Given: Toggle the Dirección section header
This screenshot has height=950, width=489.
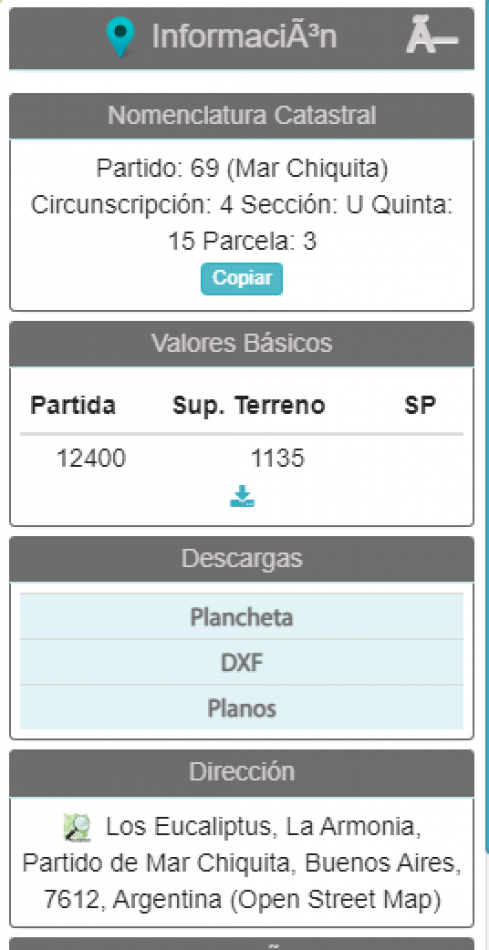Looking at the screenshot, I should [242, 772].
